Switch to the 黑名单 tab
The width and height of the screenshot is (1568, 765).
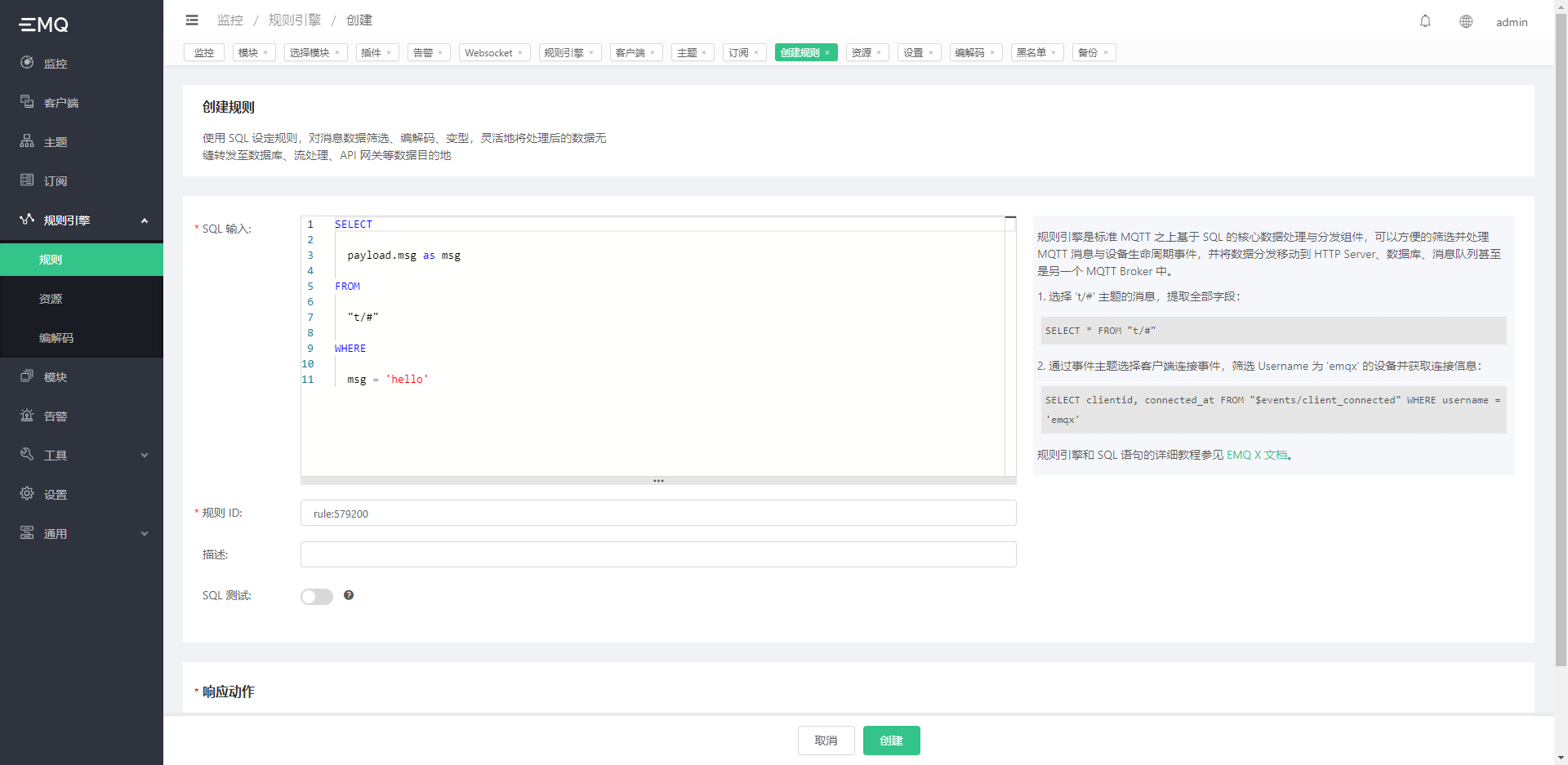tap(1037, 52)
